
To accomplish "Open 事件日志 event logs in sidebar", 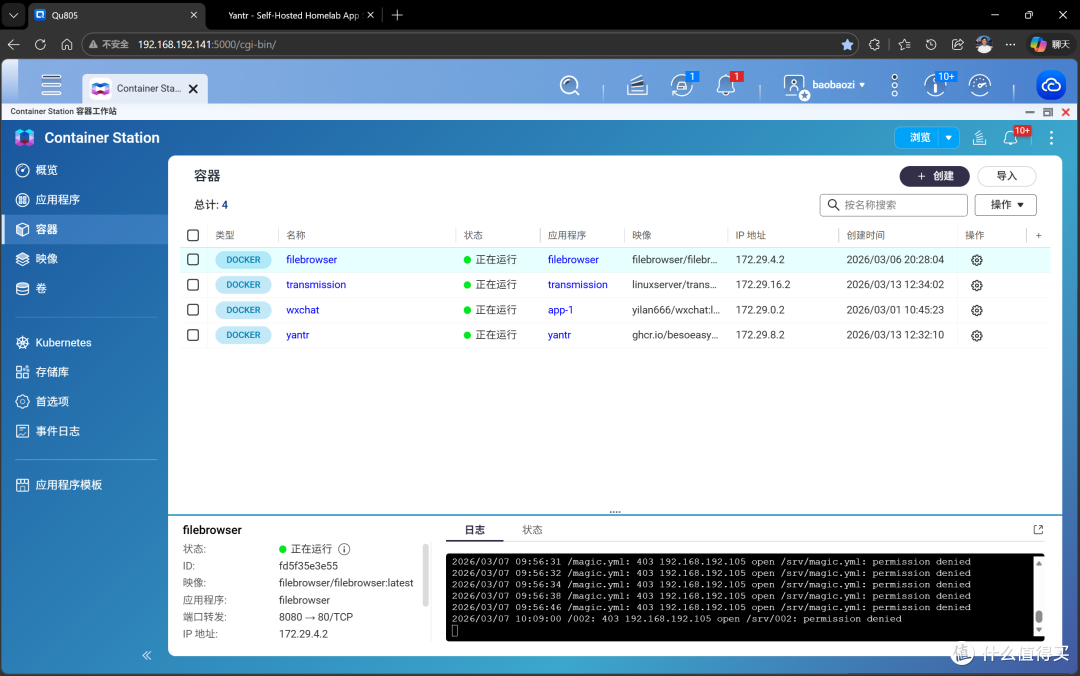I will pos(84,431).
